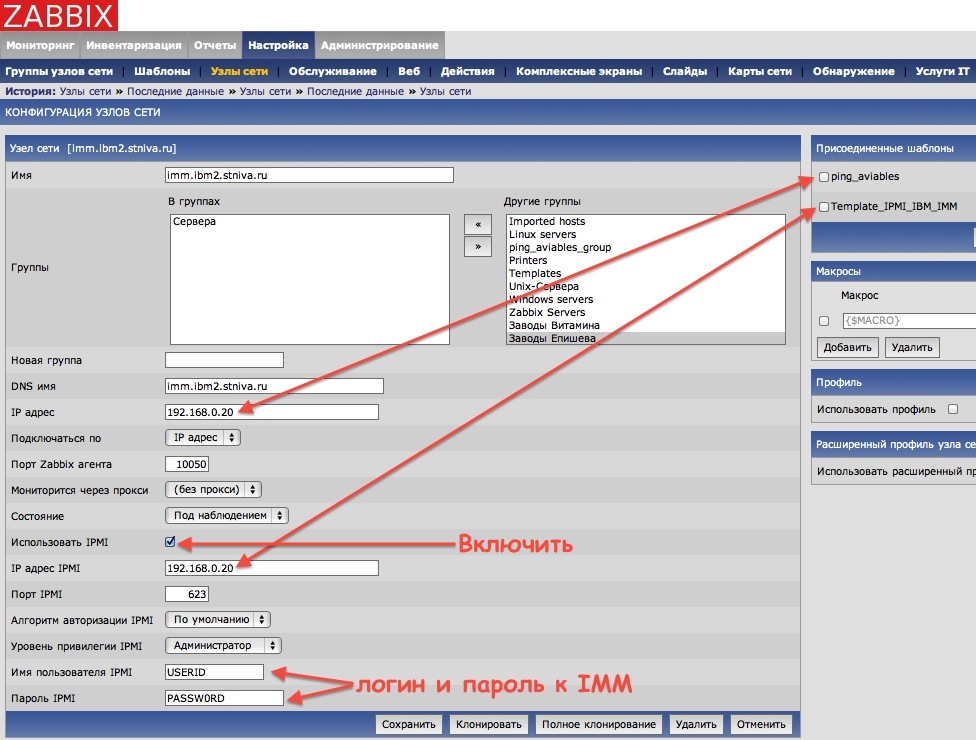Enable the Использовать профиль checkbox
The height and width of the screenshot is (740, 976).
point(952,409)
